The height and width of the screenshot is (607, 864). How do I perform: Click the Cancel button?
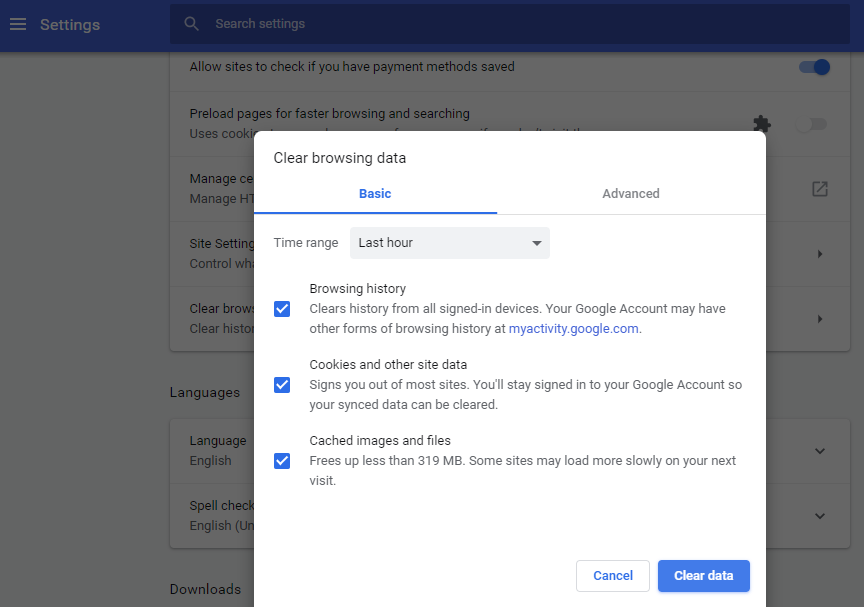(613, 576)
